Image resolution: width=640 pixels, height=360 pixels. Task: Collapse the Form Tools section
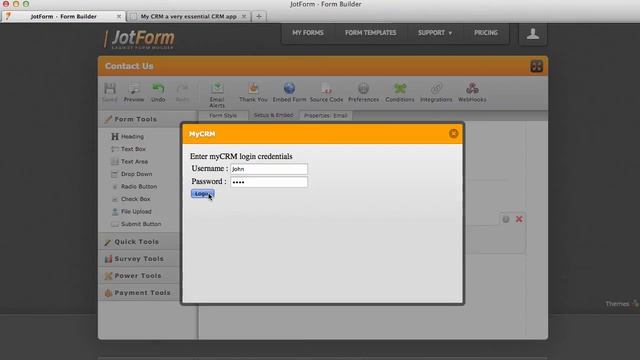[139, 119]
